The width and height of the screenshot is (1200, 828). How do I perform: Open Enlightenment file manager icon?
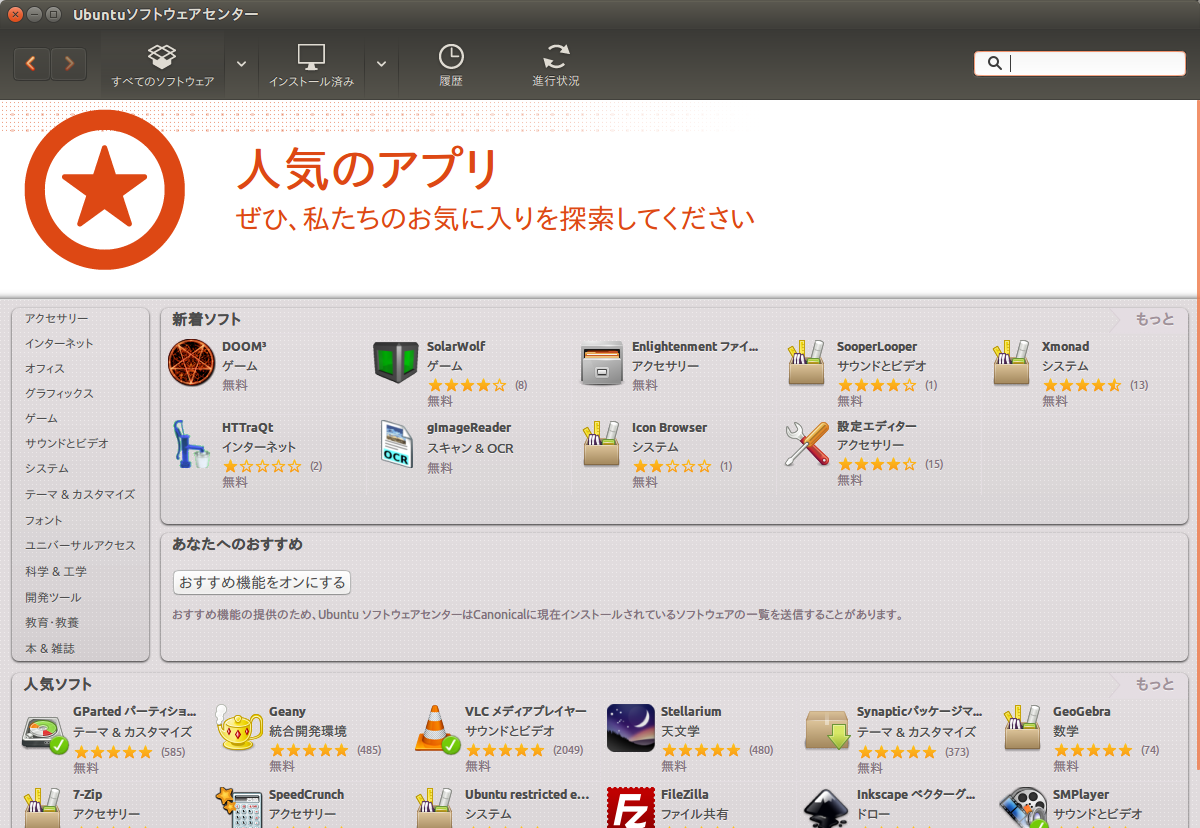(x=602, y=363)
